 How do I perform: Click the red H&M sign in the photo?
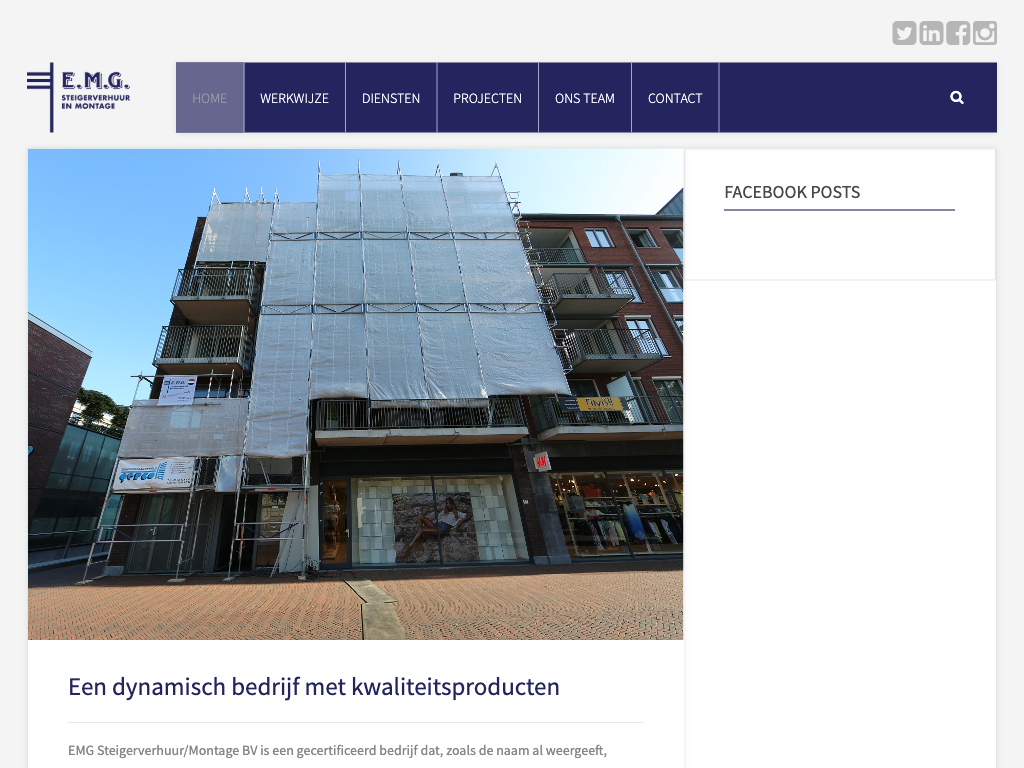[x=541, y=462]
